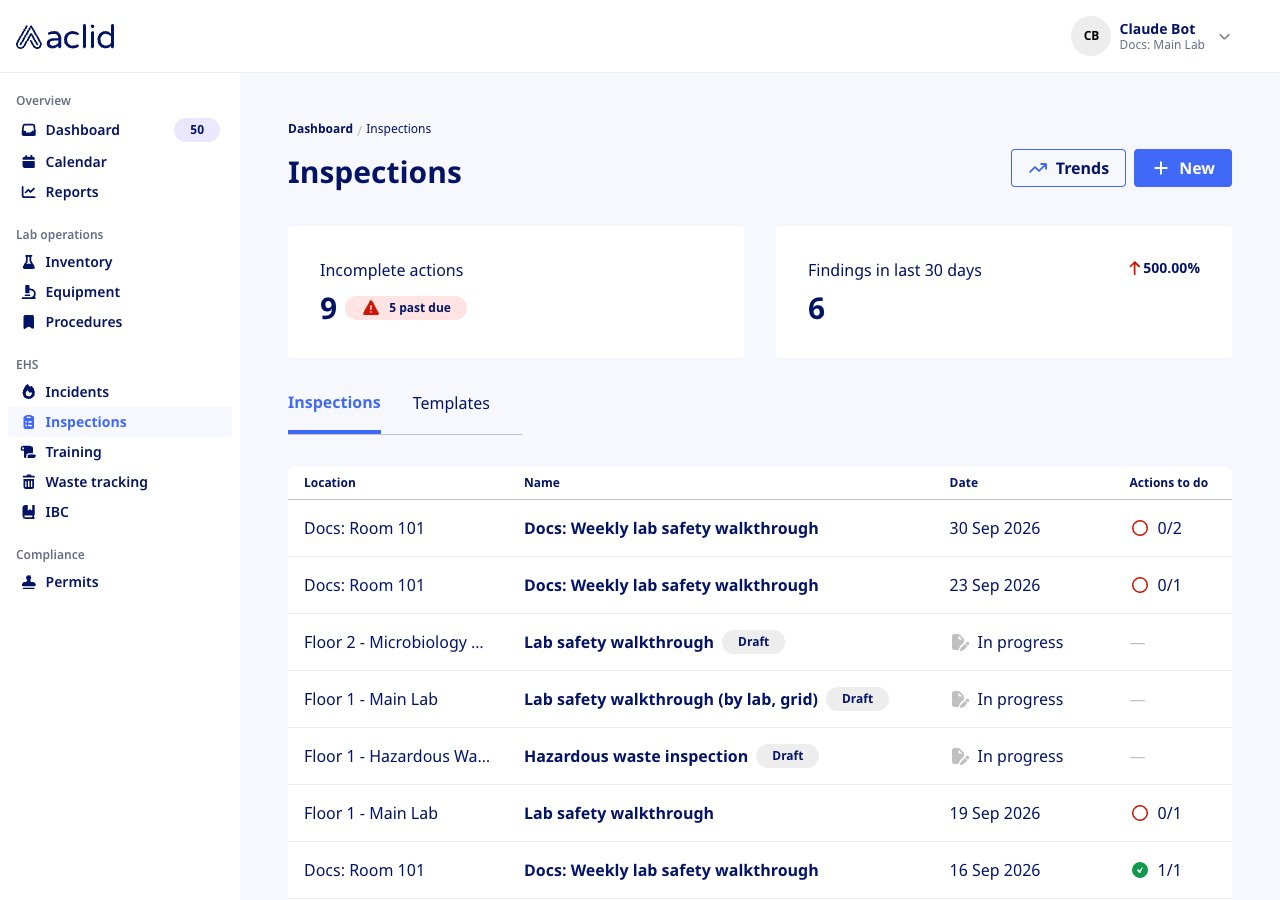1280x900 pixels.
Task: Click the red up arrow by 500.00%
Action: pos(1134,268)
